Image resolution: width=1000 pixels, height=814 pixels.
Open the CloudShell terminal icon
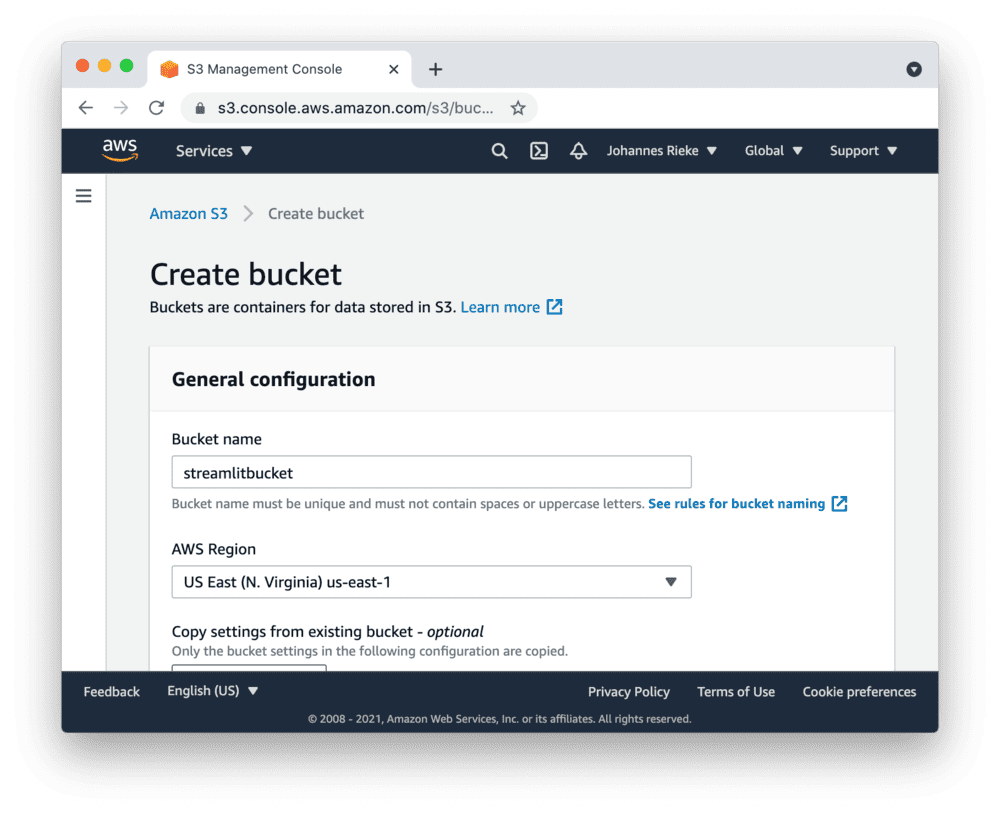[539, 150]
